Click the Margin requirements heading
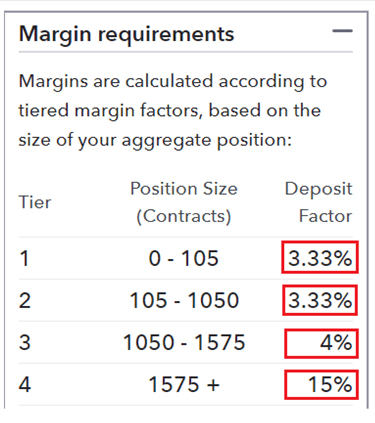Viewport: 375px width, 423px height. pos(127,35)
